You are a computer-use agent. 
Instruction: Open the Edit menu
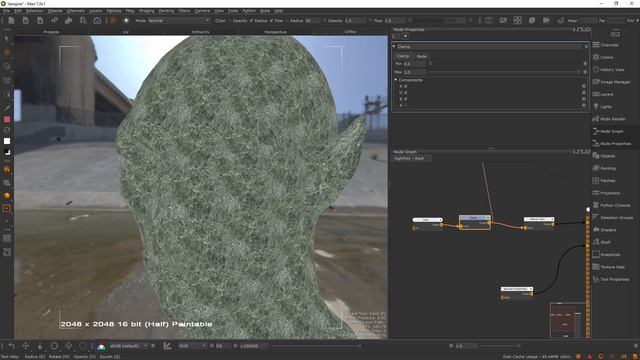pos(18,11)
